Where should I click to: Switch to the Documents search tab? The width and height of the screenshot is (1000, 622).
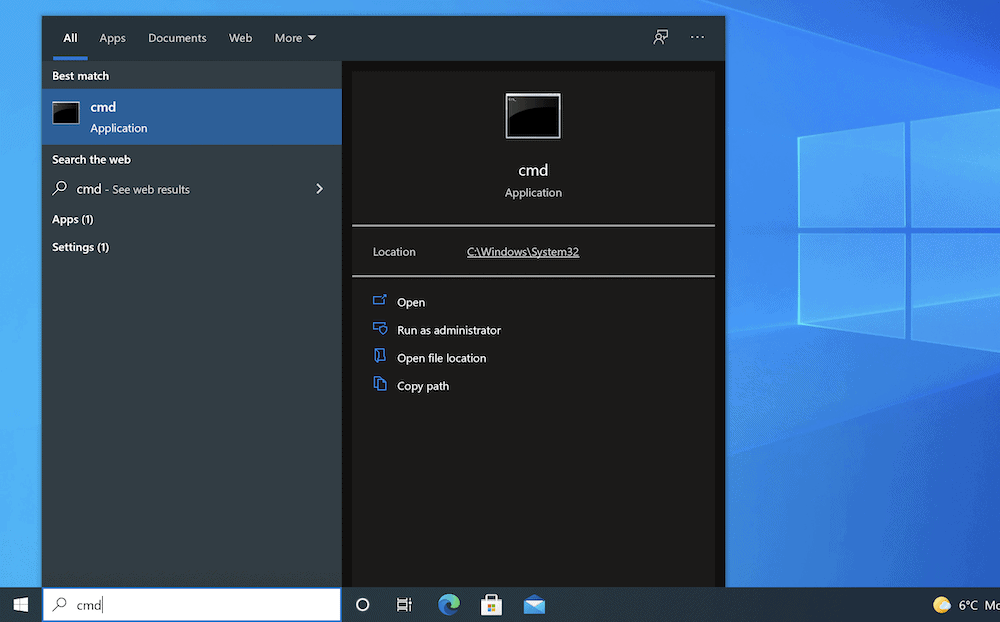tap(177, 38)
